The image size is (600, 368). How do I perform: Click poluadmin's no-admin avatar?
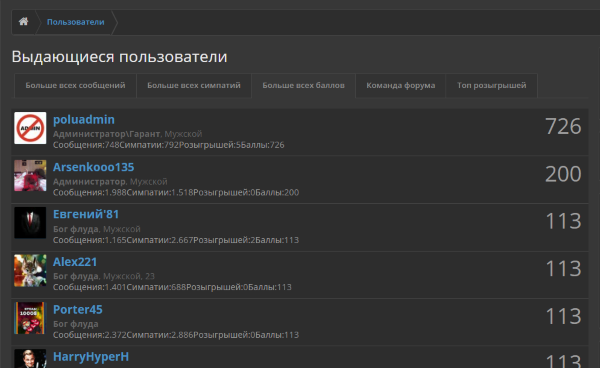30,128
